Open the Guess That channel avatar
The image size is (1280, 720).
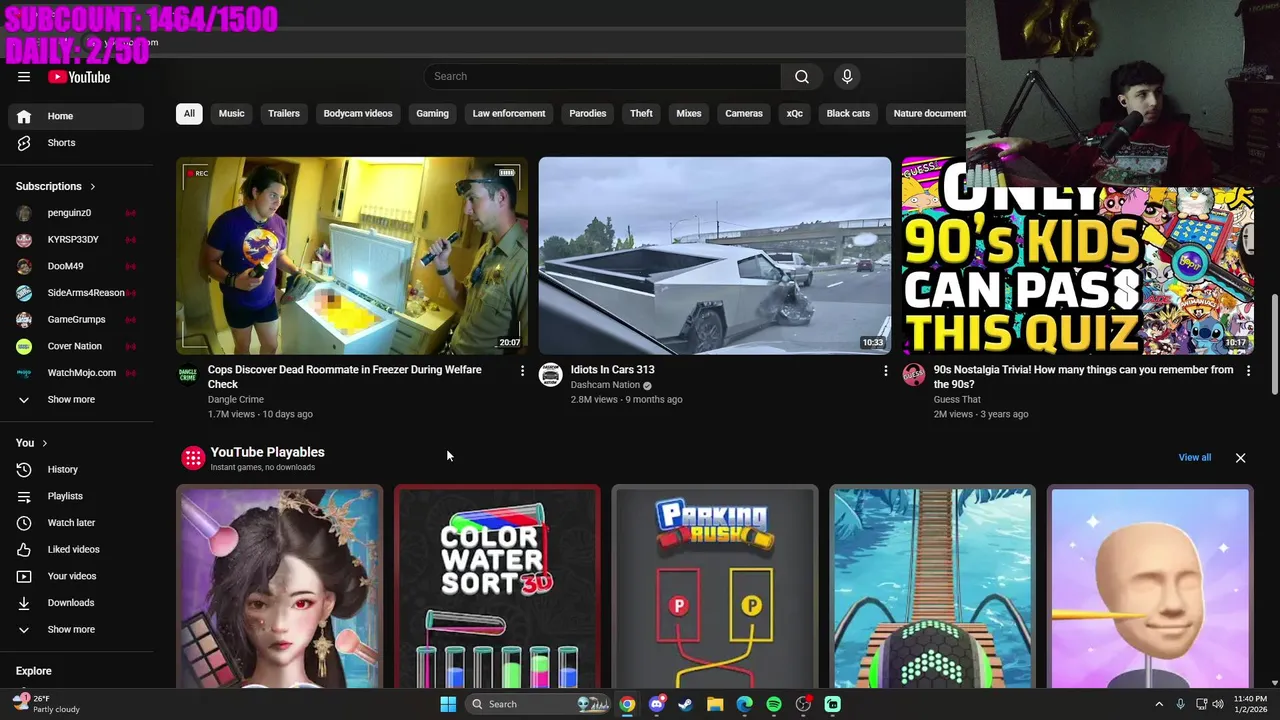pos(914,375)
